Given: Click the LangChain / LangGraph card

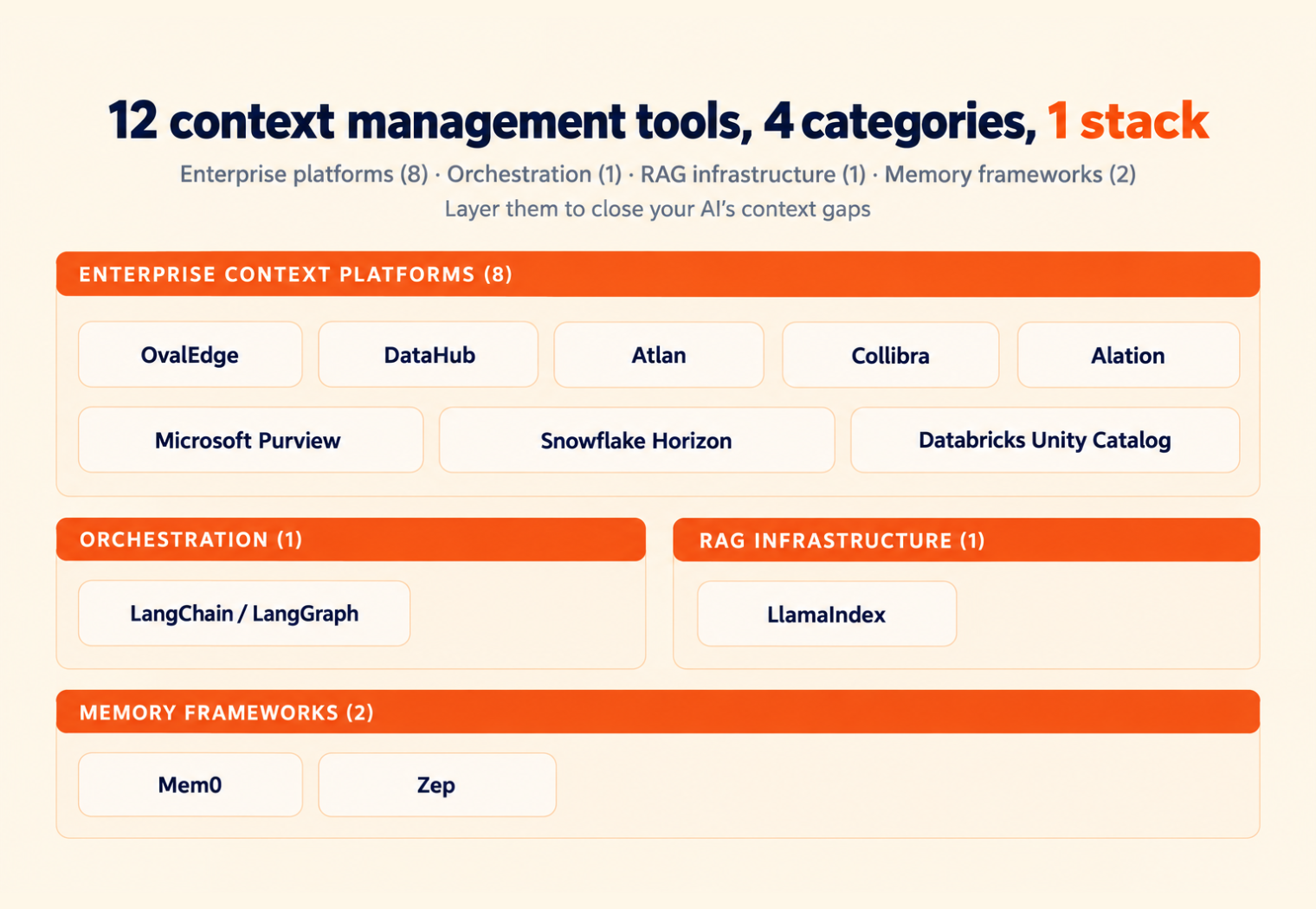Looking at the screenshot, I should coord(244,613).
